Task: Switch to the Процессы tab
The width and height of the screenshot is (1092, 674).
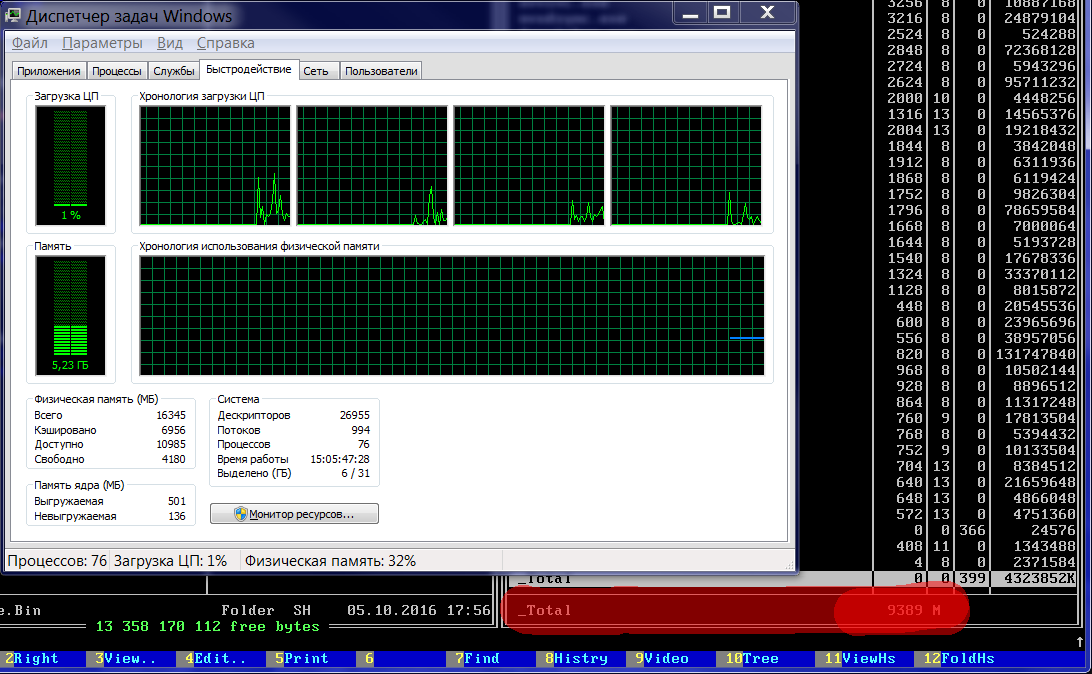Action: (x=117, y=71)
